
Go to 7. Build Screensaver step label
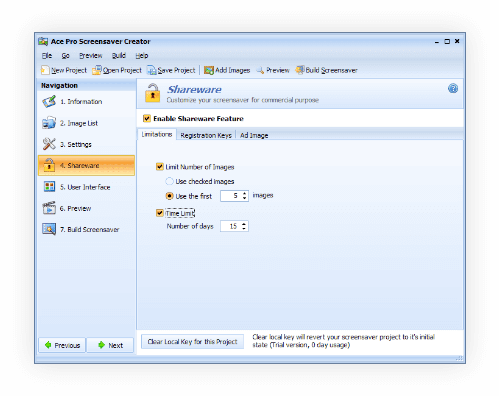pyautogui.click(x=89, y=230)
